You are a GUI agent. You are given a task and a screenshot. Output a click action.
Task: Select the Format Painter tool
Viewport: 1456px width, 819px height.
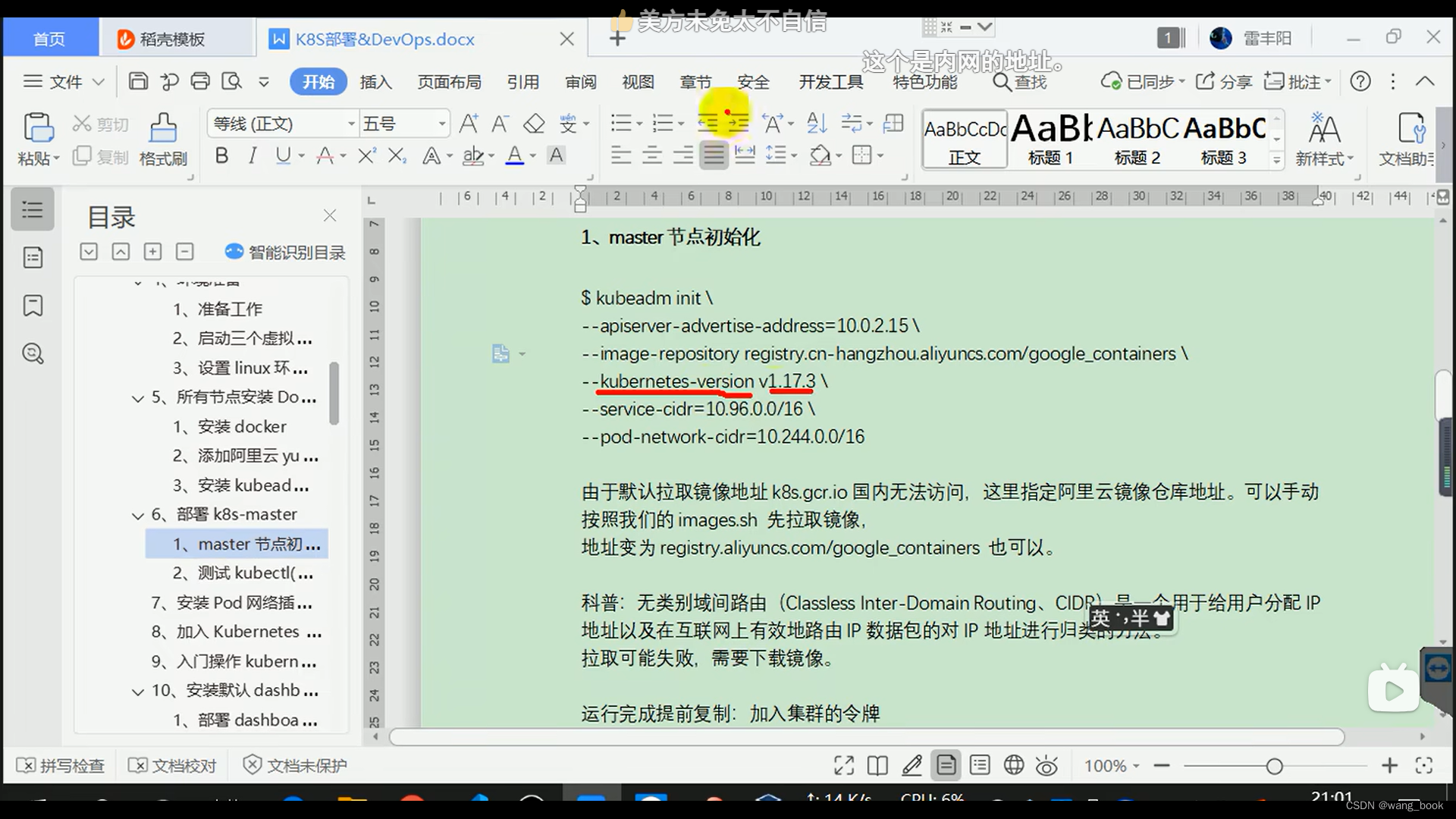click(162, 127)
